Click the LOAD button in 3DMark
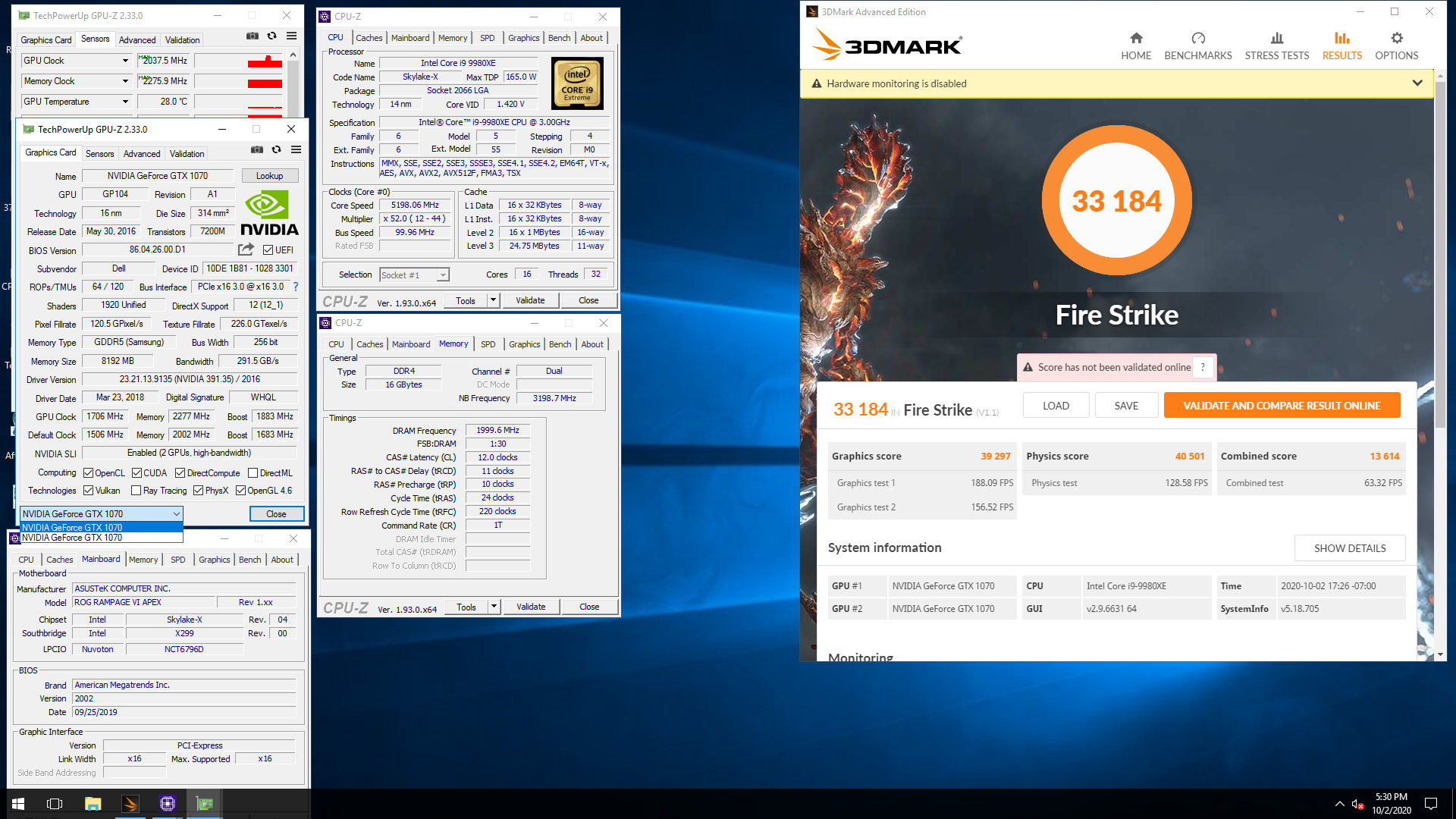The height and width of the screenshot is (819, 1456). 1056,406
